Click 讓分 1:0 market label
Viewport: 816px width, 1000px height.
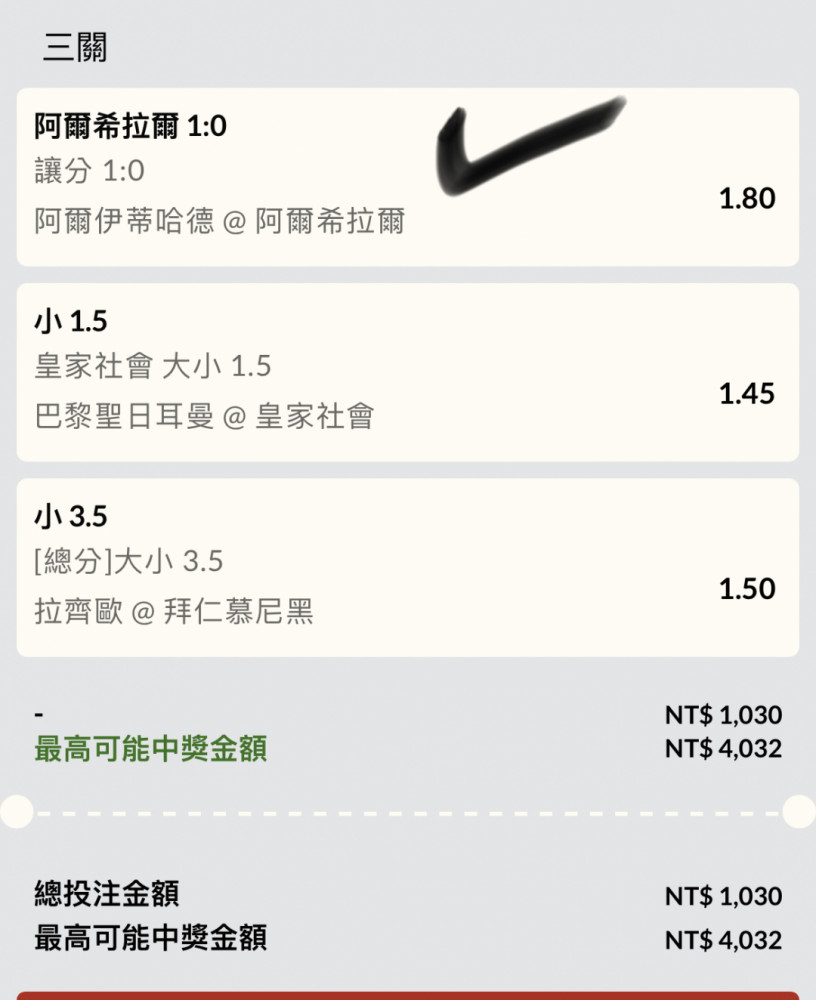coord(89,171)
